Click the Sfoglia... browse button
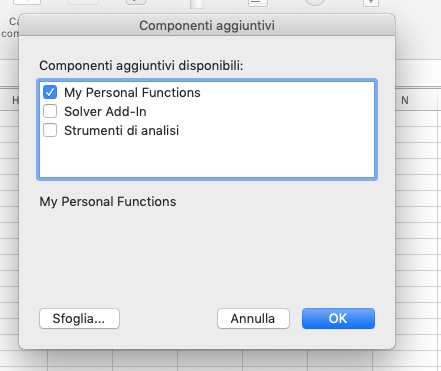The width and height of the screenshot is (441, 371). pyautogui.click(x=79, y=319)
